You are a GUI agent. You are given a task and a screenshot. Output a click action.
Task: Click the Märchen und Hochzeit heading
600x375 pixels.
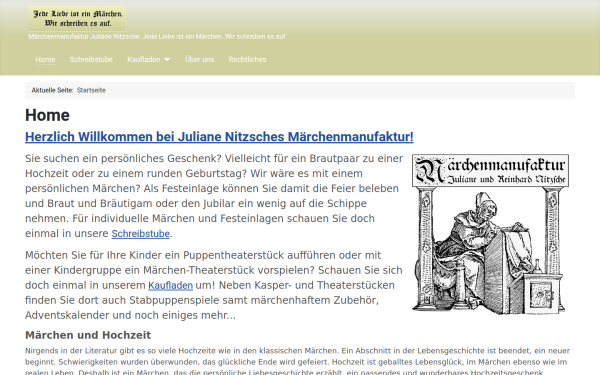[x=88, y=335]
